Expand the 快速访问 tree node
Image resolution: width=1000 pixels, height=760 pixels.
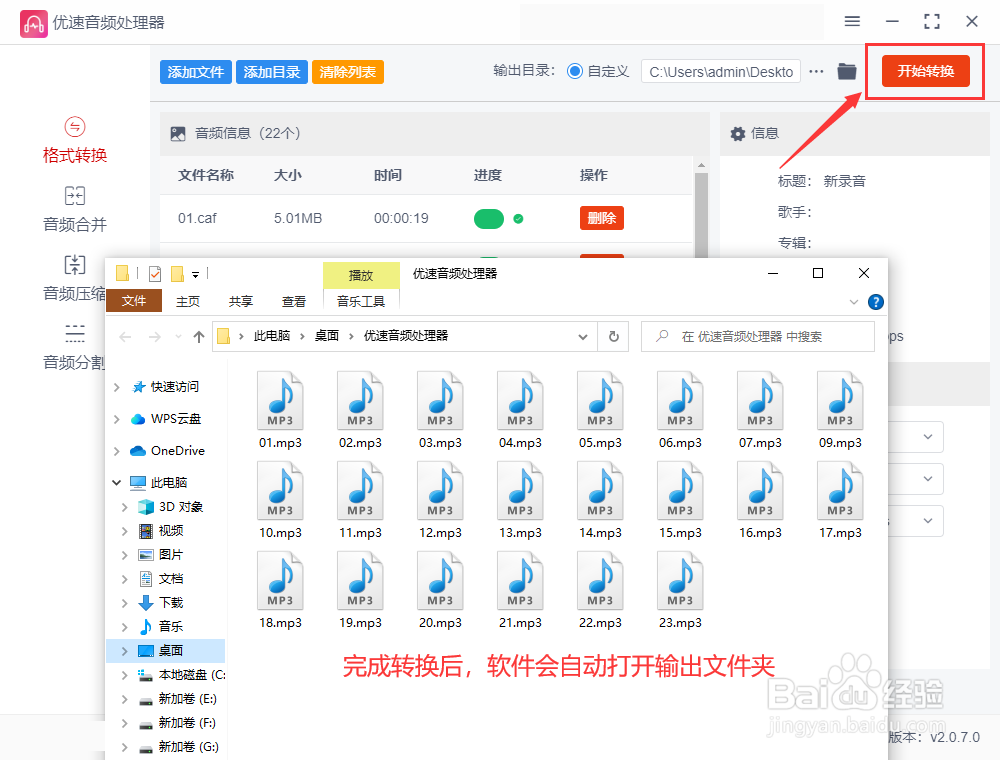(116, 387)
